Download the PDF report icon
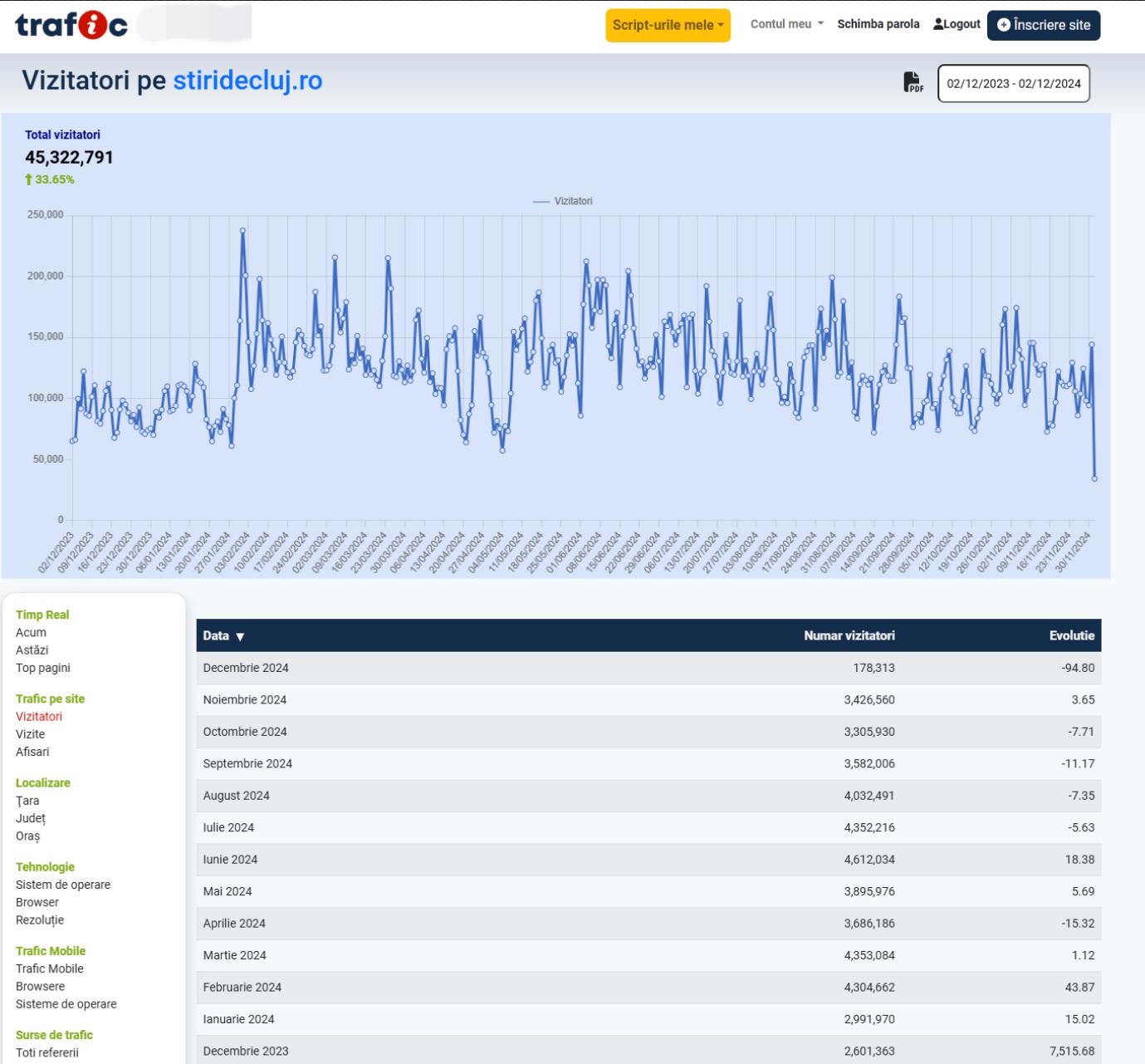1145x1064 pixels. coord(913,82)
